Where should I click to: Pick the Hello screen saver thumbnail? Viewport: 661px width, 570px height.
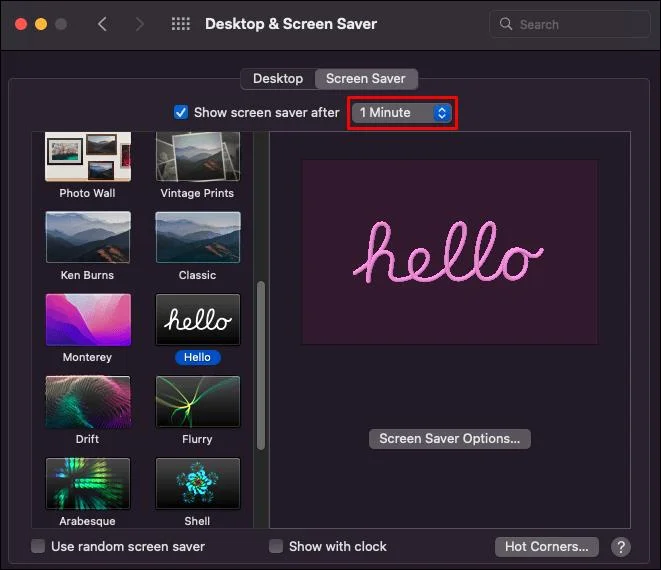198,320
